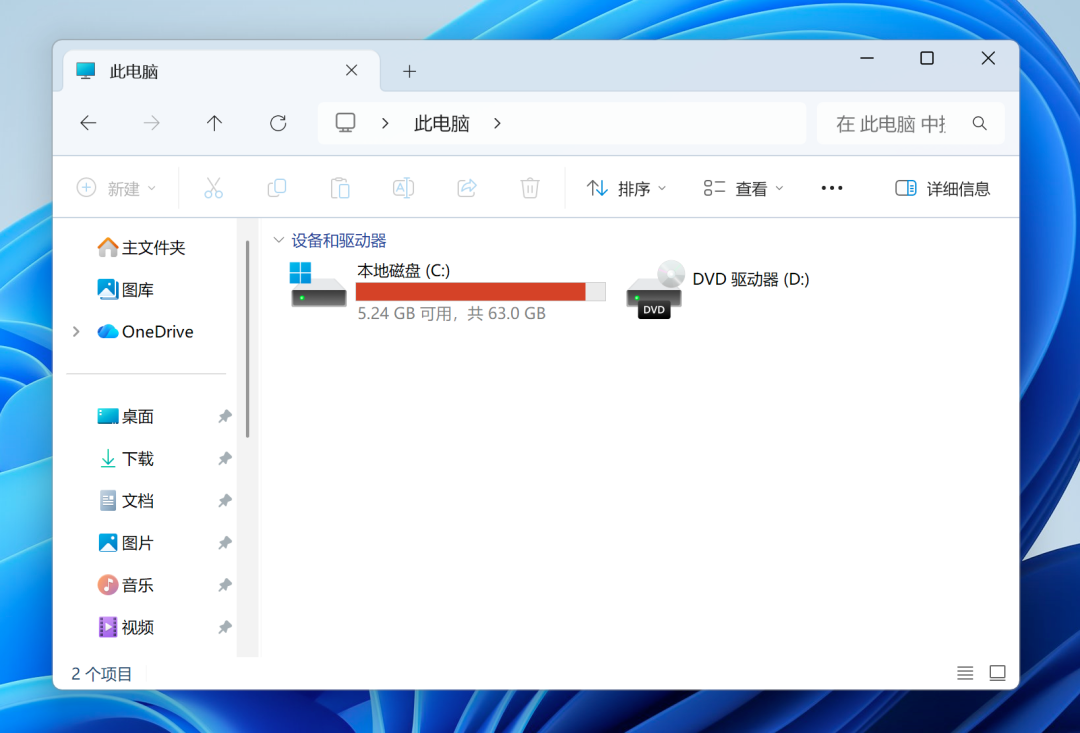Open the 排序 sort dropdown
Screen dimensions: 1080x733
(626, 188)
